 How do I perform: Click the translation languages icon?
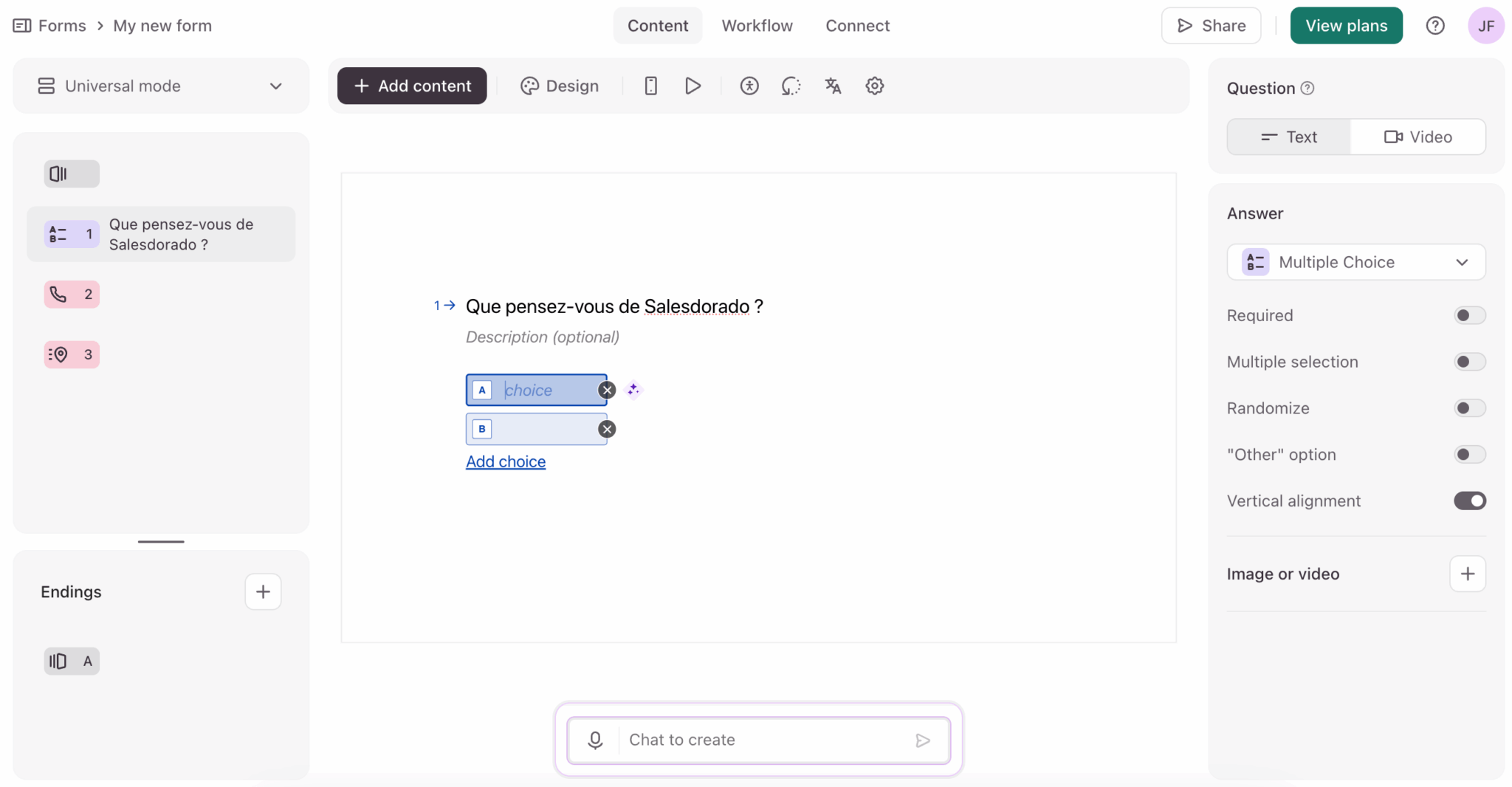click(833, 86)
